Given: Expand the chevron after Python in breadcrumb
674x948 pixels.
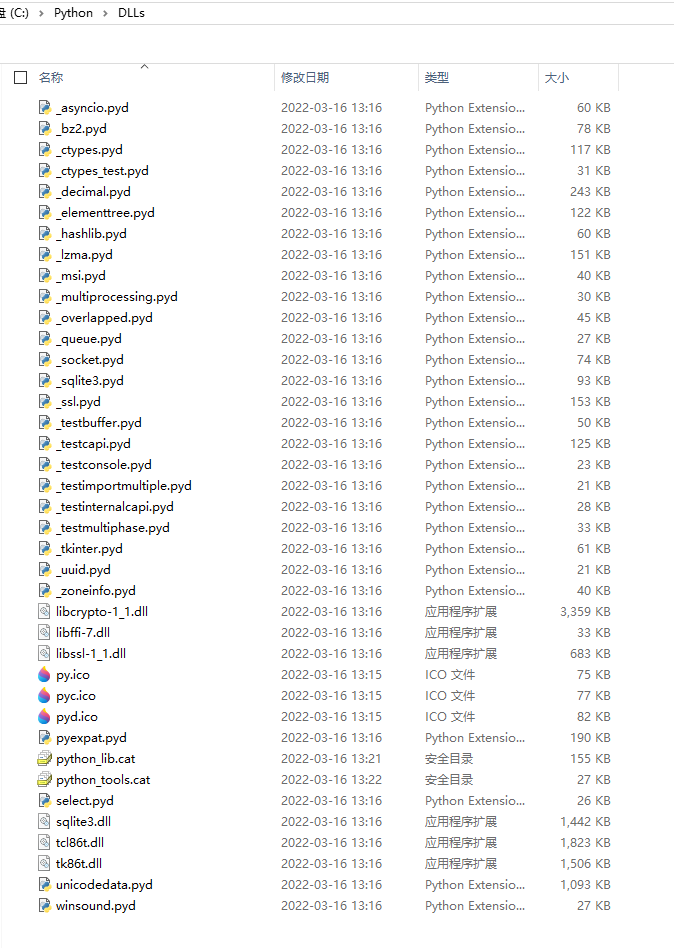Looking at the screenshot, I should [105, 13].
